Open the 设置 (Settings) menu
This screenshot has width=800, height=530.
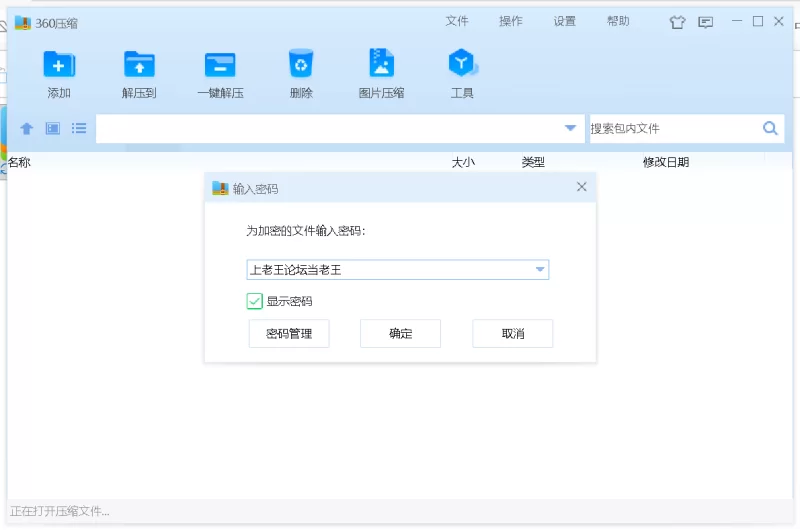[565, 21]
